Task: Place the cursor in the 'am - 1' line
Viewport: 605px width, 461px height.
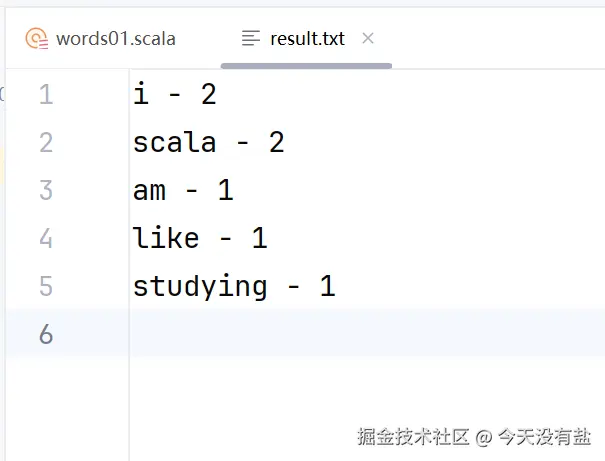Action: pos(183,190)
